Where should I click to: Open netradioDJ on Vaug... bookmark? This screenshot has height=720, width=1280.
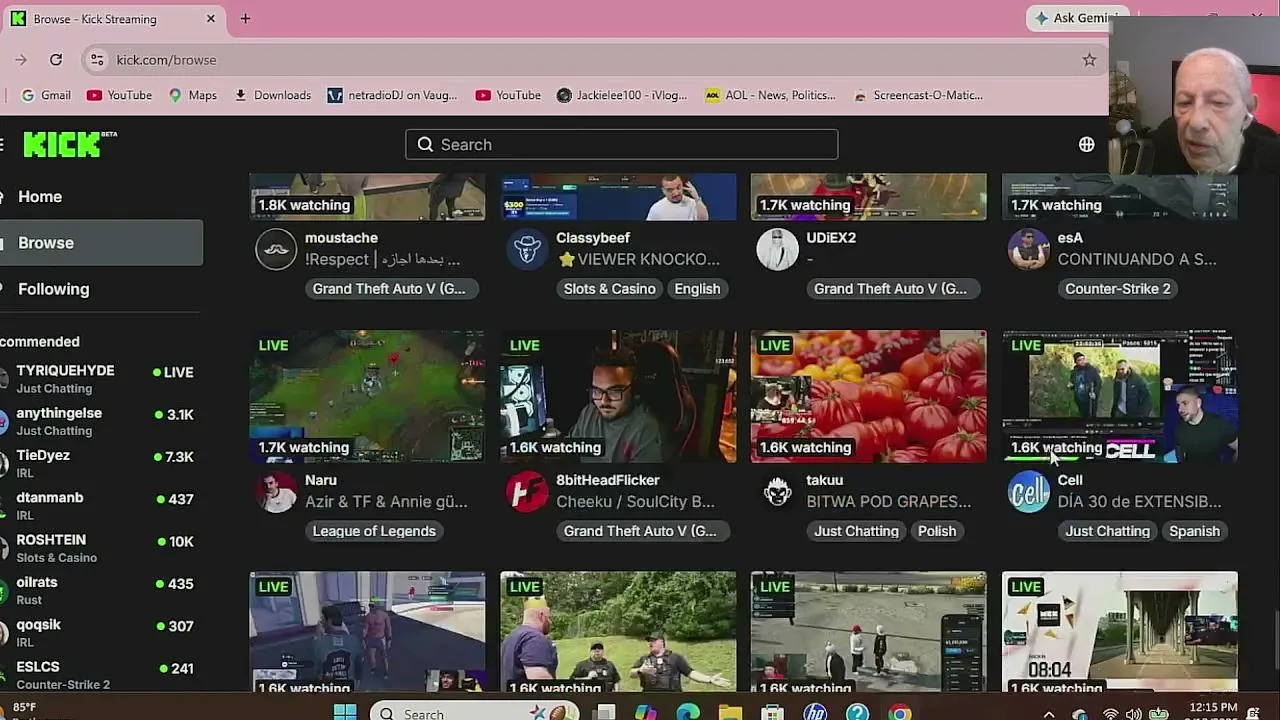point(392,95)
